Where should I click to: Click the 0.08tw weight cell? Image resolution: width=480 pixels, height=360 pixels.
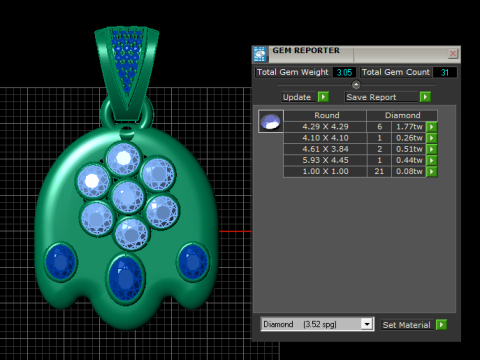pos(409,171)
